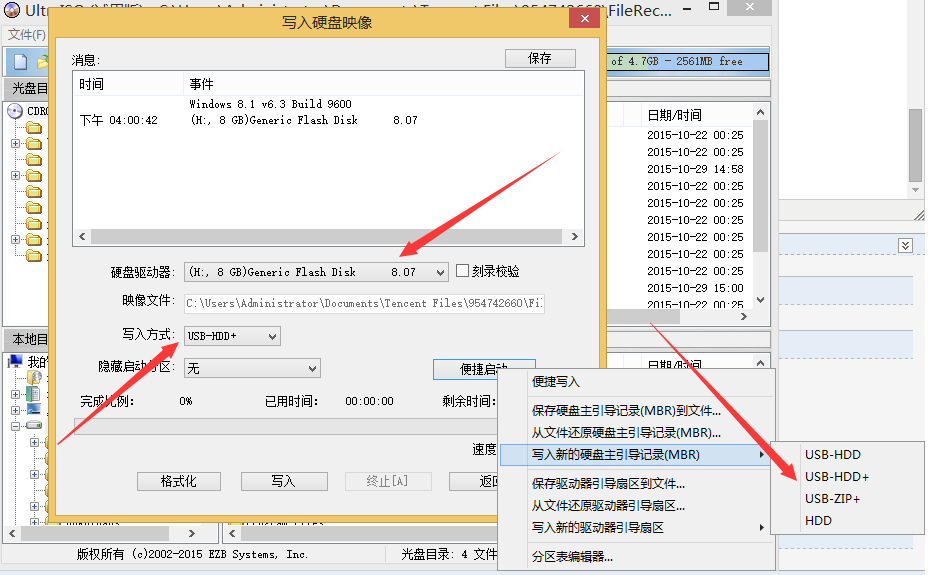Open the 硬盘驱动器 drive dropdown
Screen dimensions: 933x575
tap(441, 272)
